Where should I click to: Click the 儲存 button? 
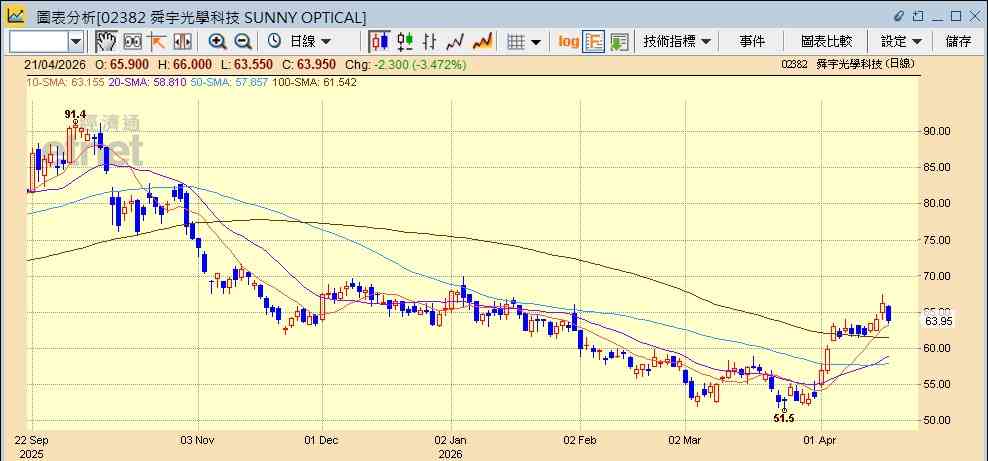tap(958, 42)
